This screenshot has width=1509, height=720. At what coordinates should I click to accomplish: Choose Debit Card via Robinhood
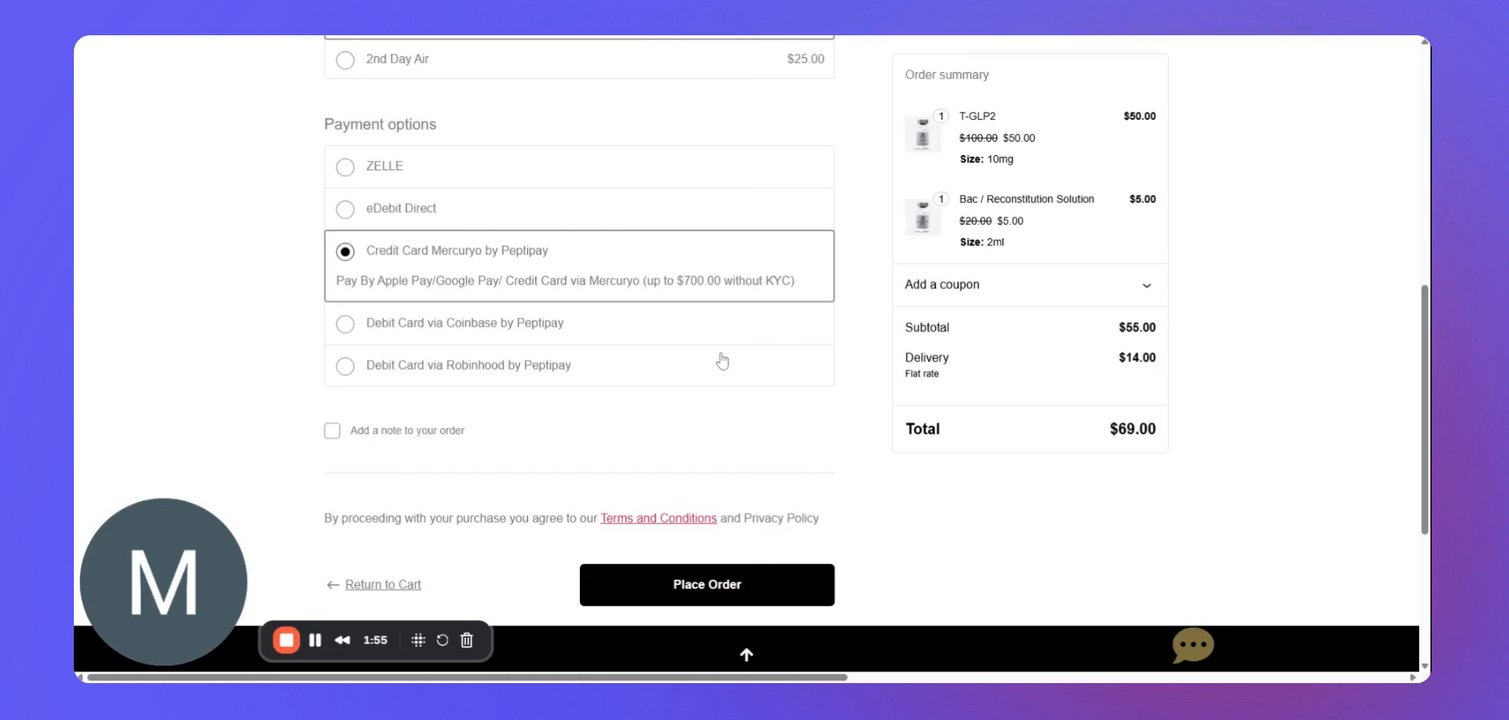pos(579,365)
